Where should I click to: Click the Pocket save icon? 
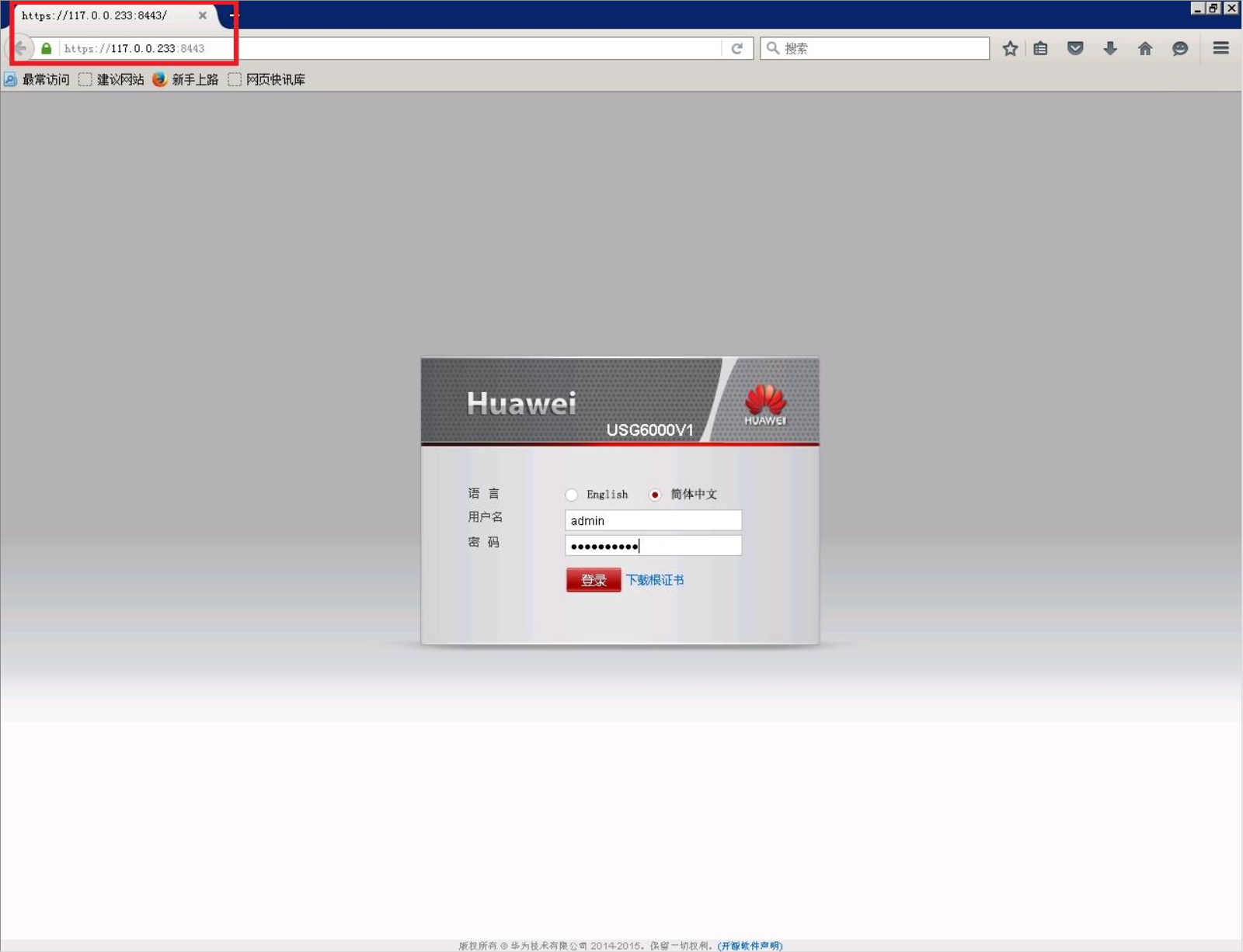pos(1075,48)
